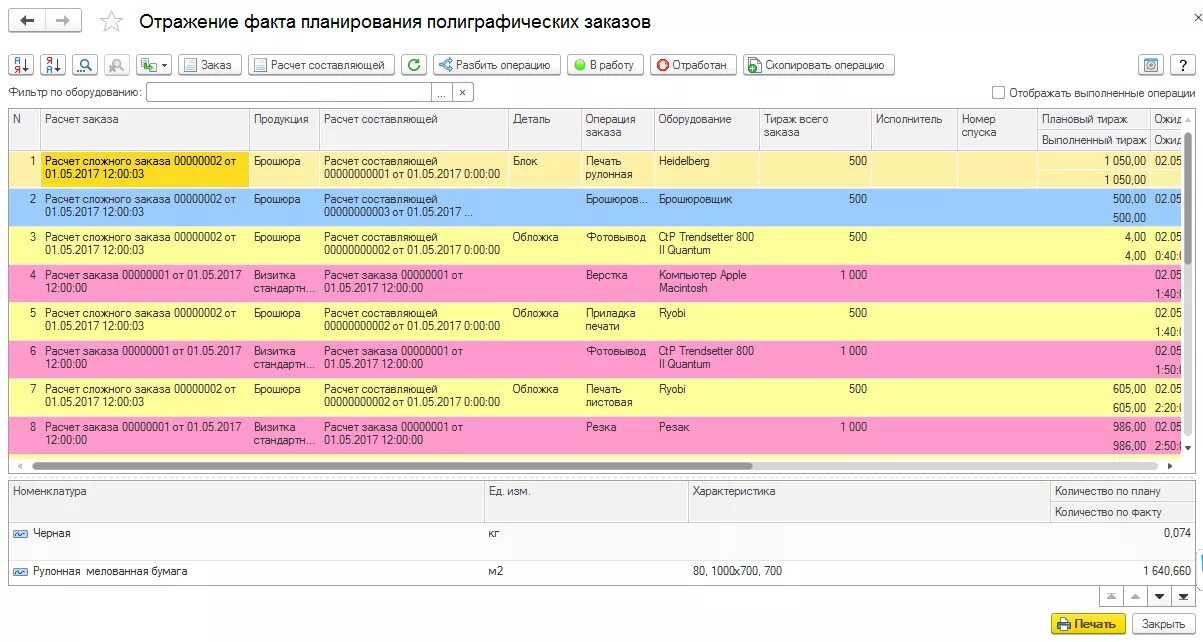The height and width of the screenshot is (642, 1203).
Task: Select row 3 Фотовывод operation cell
Action: (x=618, y=245)
